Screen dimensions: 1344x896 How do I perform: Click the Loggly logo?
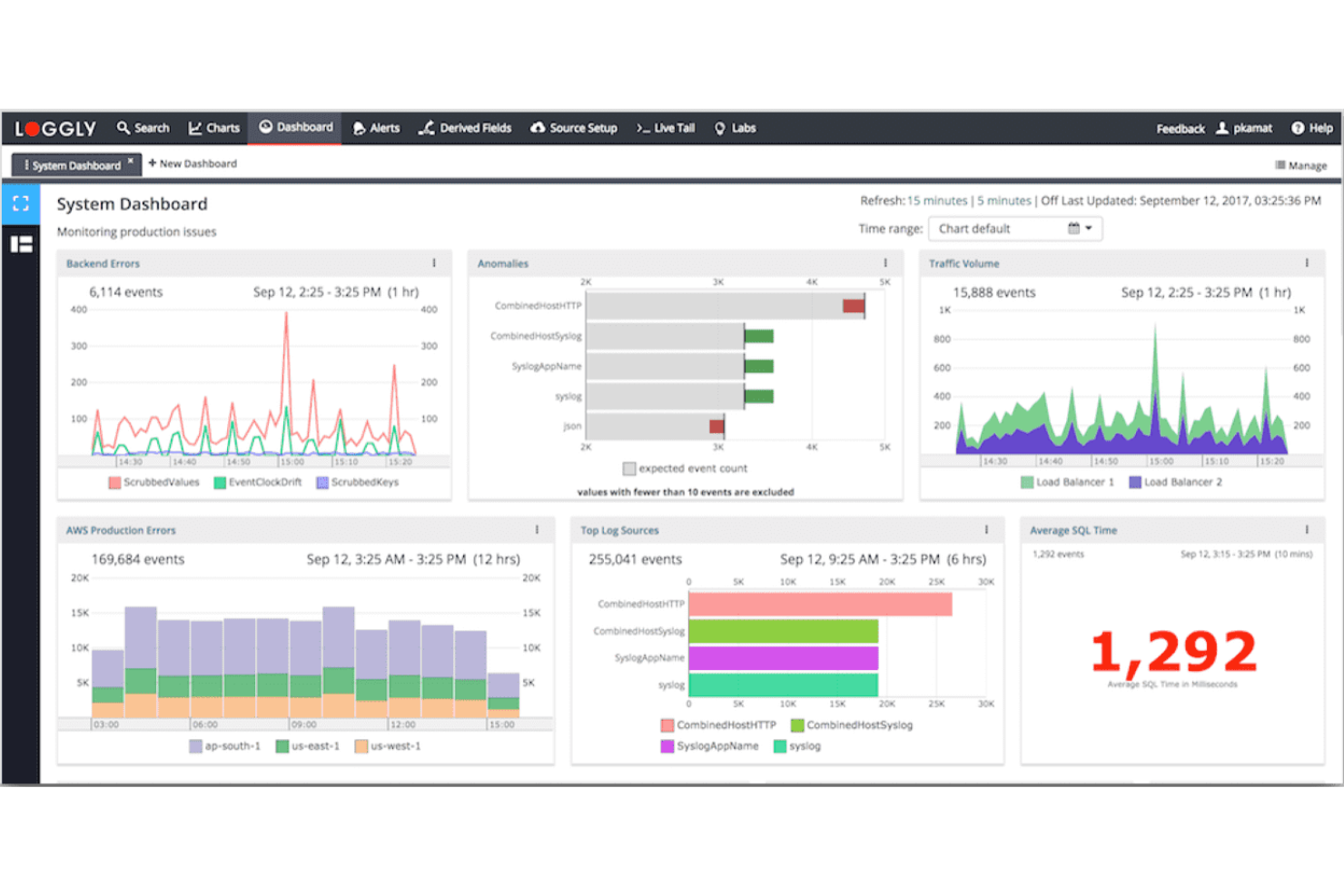click(x=53, y=128)
